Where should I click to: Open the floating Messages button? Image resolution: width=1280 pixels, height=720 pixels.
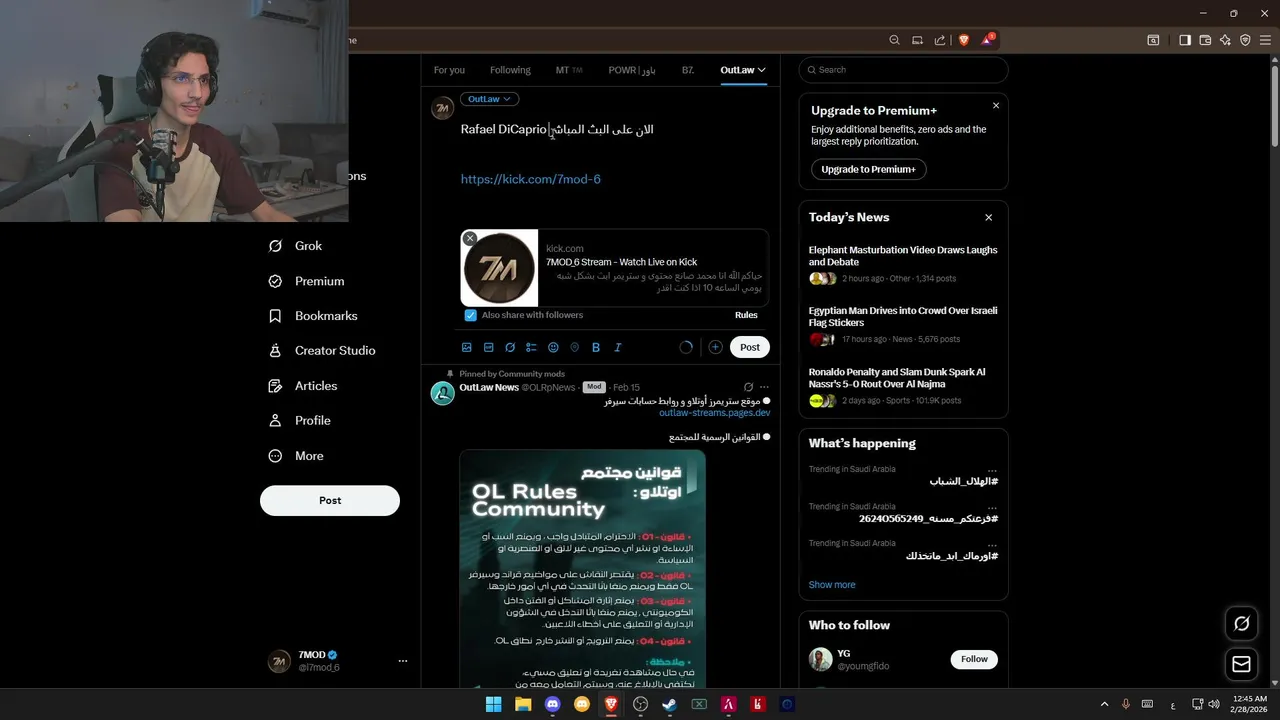tap(1241, 664)
